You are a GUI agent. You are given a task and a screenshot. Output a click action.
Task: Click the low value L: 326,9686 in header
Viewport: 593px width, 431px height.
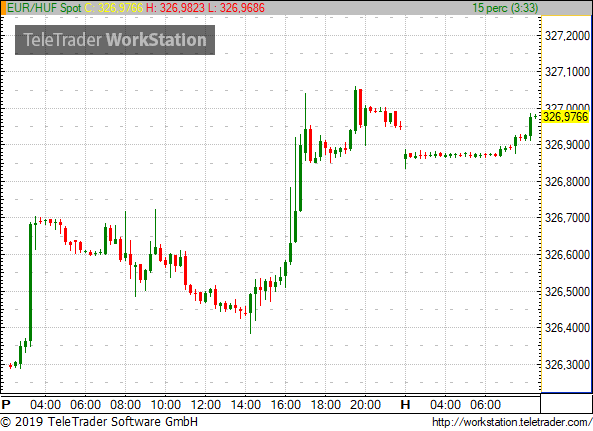pos(236,8)
